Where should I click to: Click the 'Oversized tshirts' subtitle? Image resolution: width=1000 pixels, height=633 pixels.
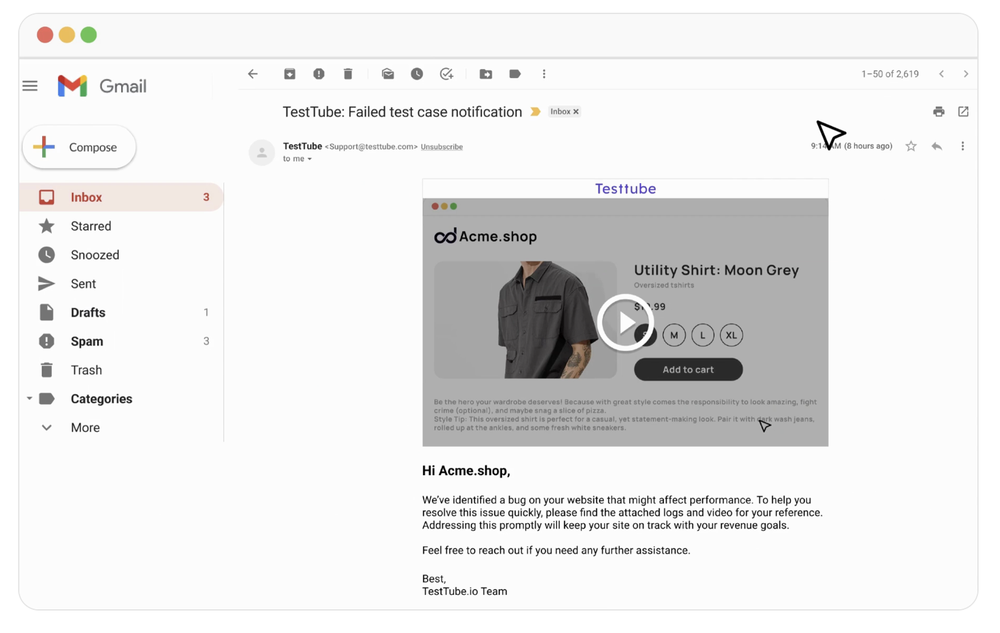[x=664, y=285]
